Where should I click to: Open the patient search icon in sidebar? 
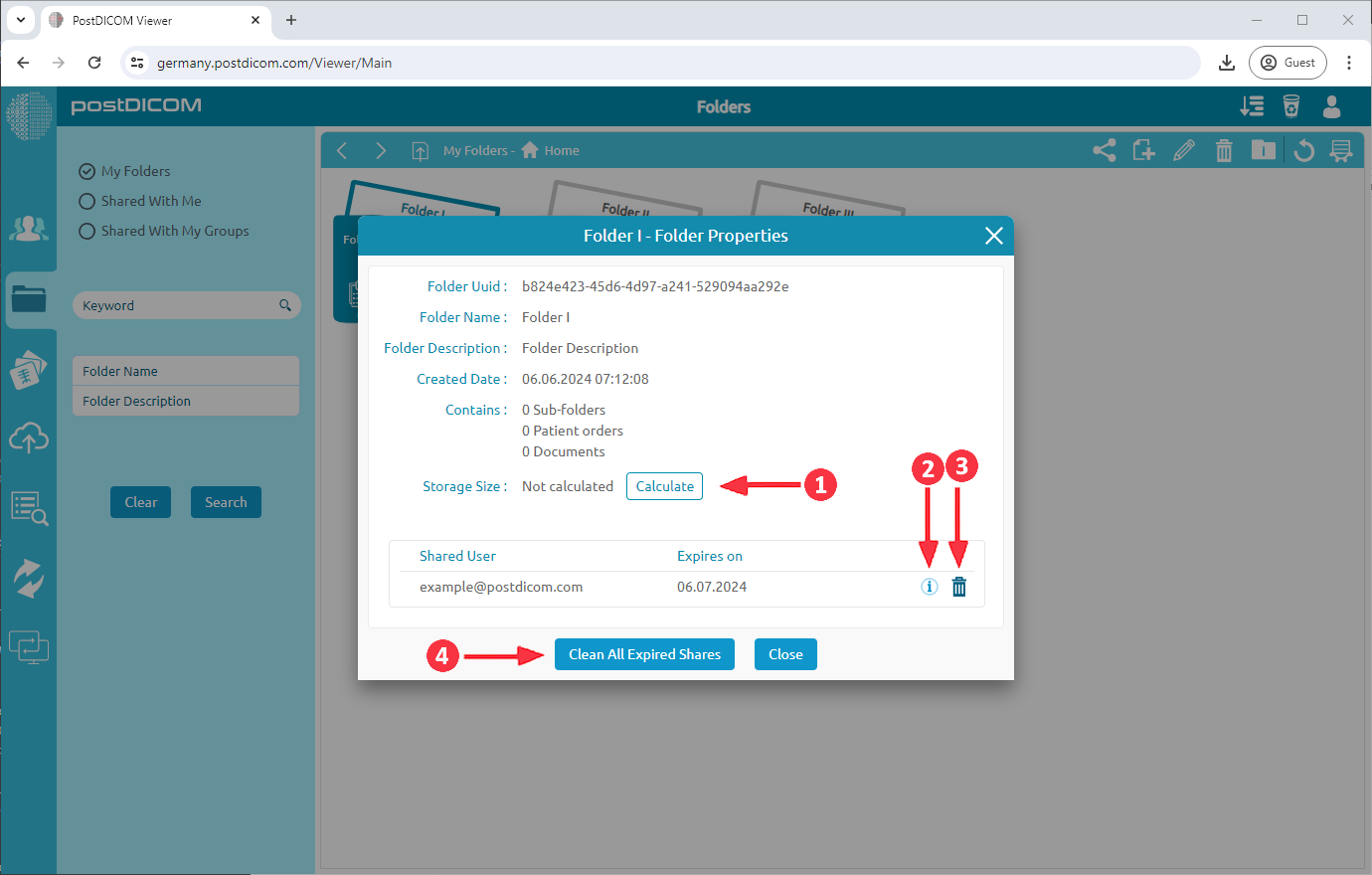tap(29, 508)
